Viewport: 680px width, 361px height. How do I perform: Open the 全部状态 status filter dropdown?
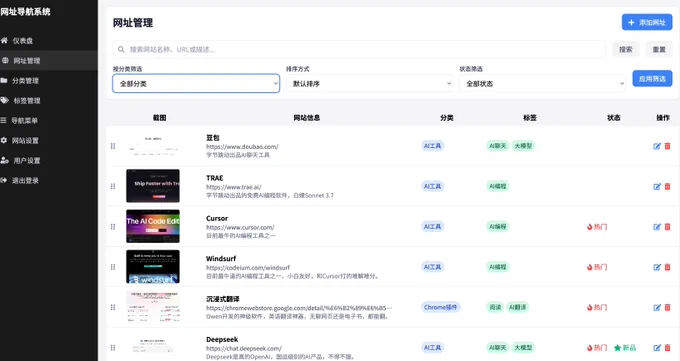point(542,83)
